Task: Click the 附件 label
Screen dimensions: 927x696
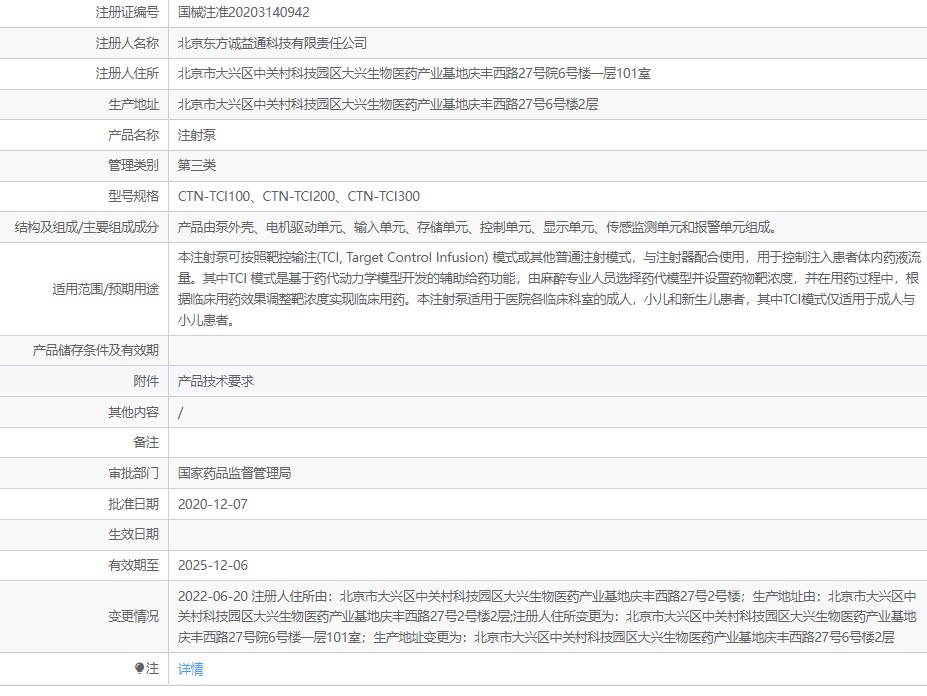Action: (146, 381)
